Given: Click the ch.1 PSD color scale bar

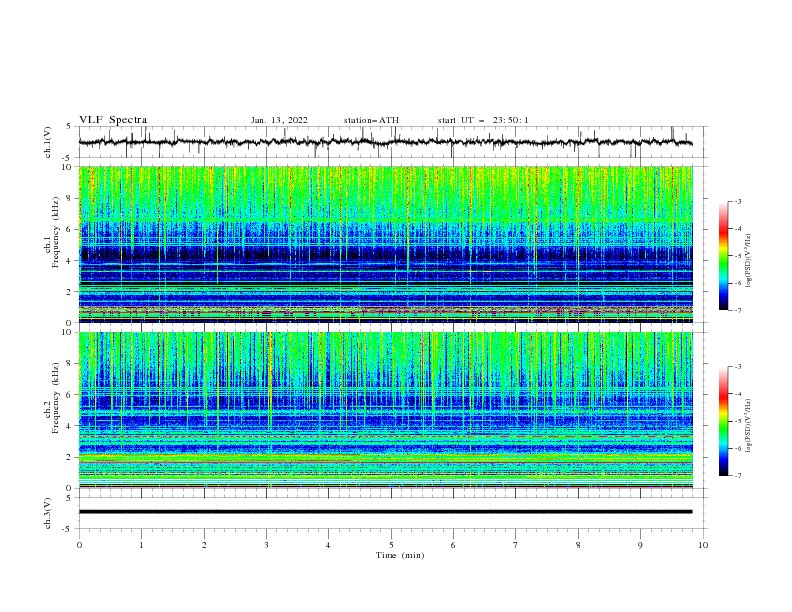Looking at the screenshot, I should click(x=724, y=256).
